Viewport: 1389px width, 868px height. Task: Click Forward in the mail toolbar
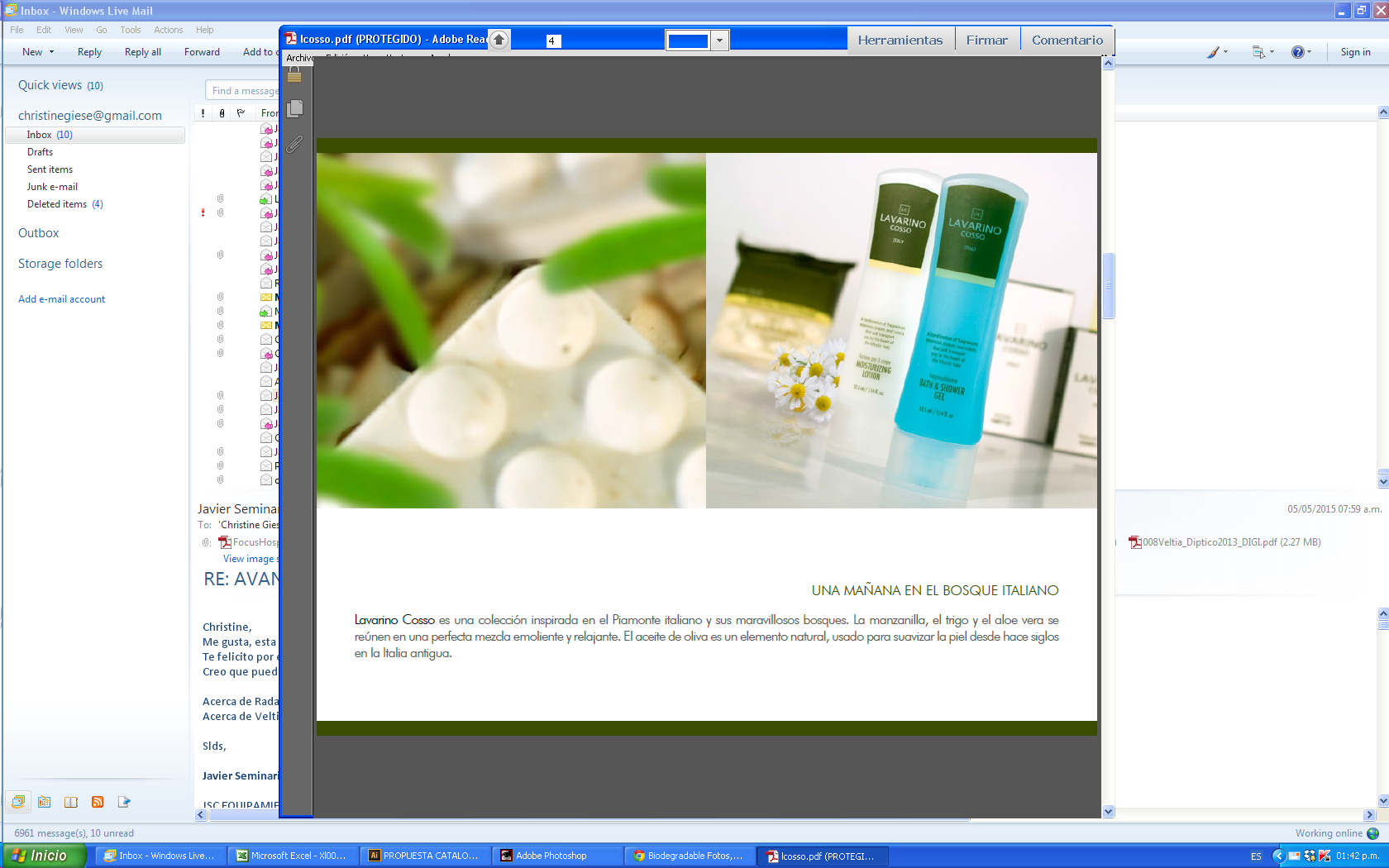click(x=202, y=52)
